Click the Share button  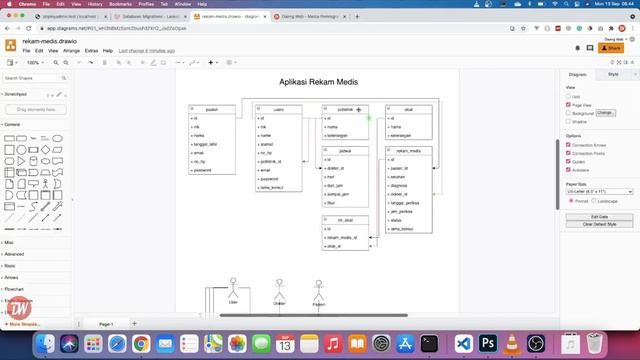point(611,48)
